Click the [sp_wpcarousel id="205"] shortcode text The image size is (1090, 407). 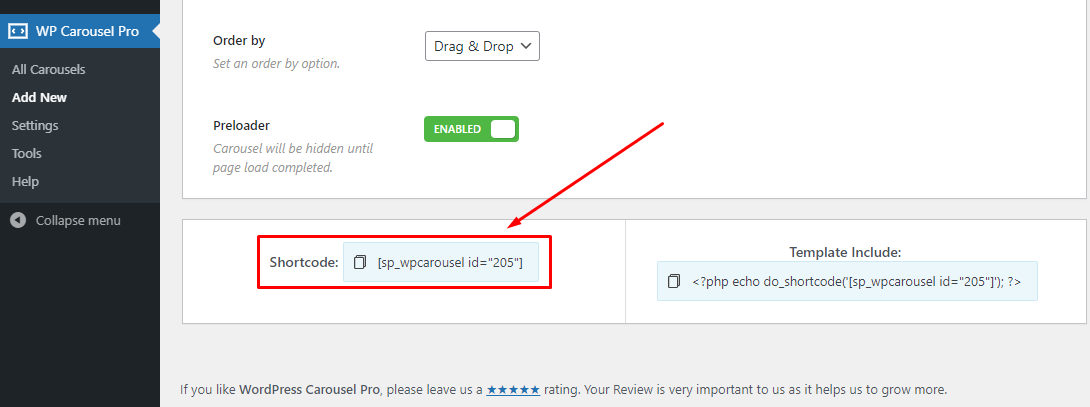click(450, 262)
